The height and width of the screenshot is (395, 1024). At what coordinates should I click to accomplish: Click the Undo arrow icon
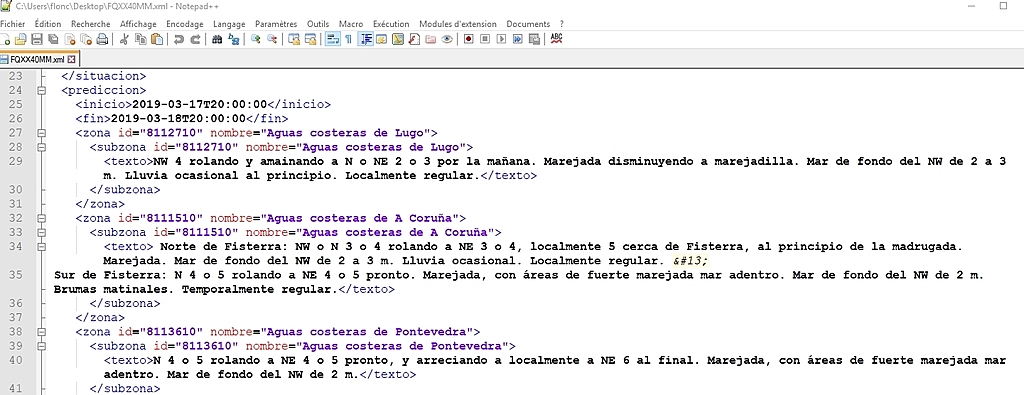(178, 39)
